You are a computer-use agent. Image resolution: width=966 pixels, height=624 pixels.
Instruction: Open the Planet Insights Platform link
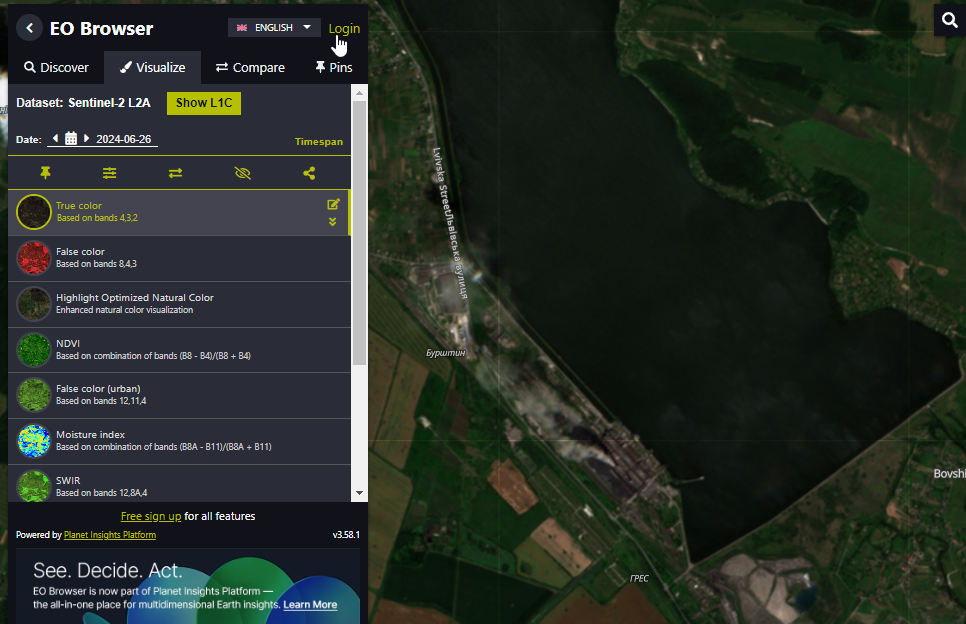coord(110,535)
